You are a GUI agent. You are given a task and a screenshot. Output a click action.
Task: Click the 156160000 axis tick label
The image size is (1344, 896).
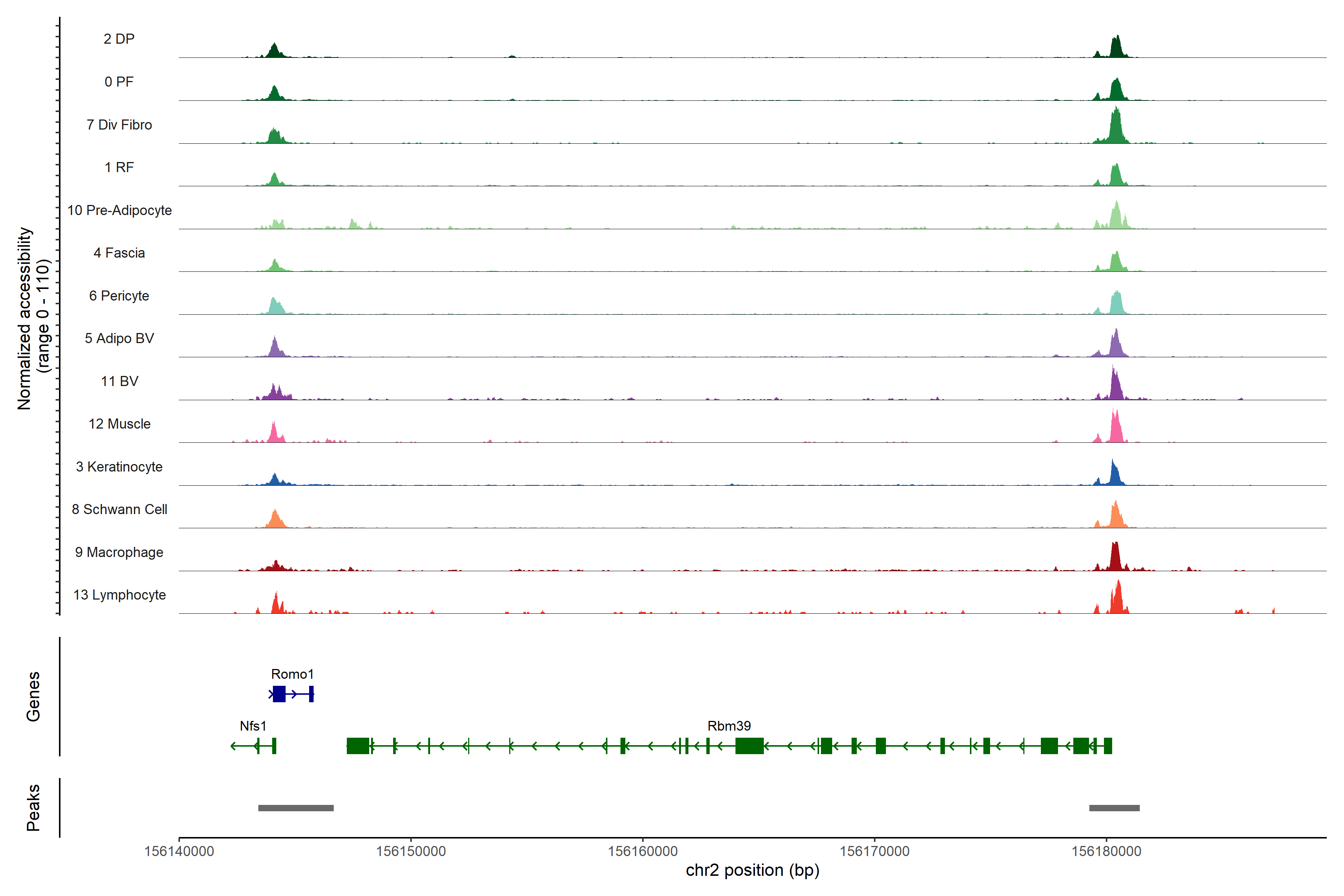642,851
